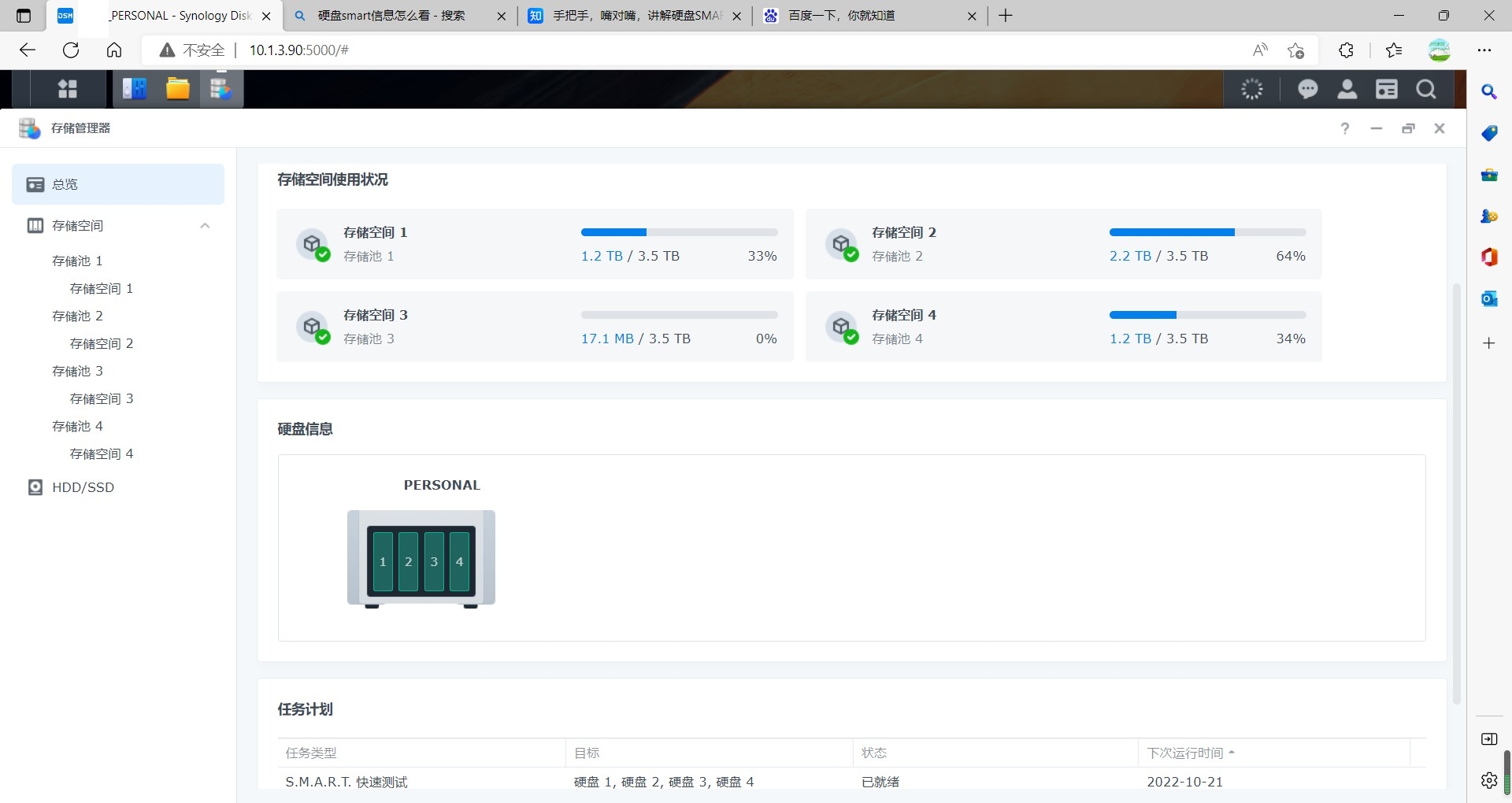Click the Control Panel icon in DSM taskbar
The height and width of the screenshot is (803, 1512).
[x=135, y=89]
